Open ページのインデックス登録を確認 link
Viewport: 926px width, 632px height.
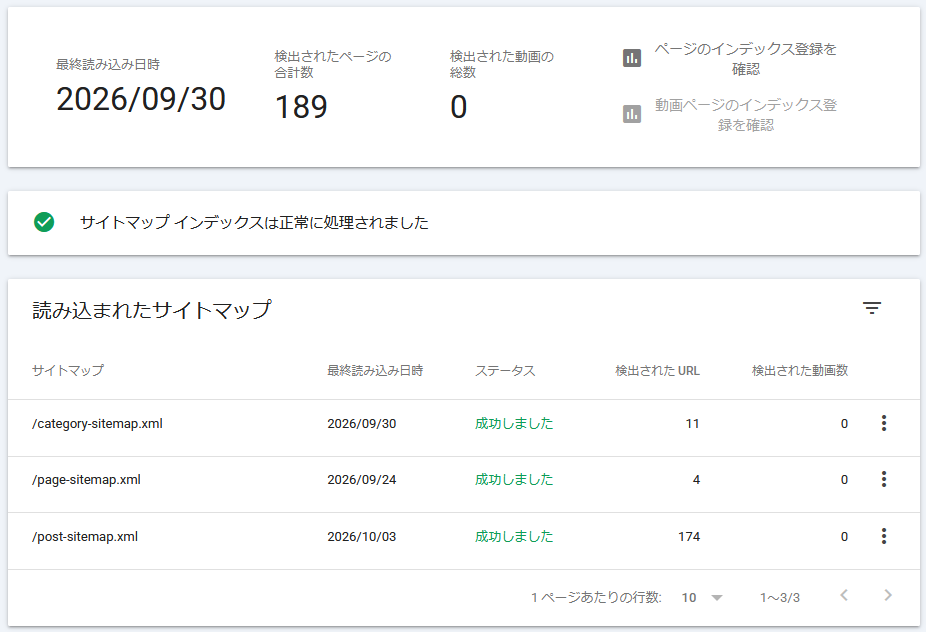pyautogui.click(x=745, y=58)
